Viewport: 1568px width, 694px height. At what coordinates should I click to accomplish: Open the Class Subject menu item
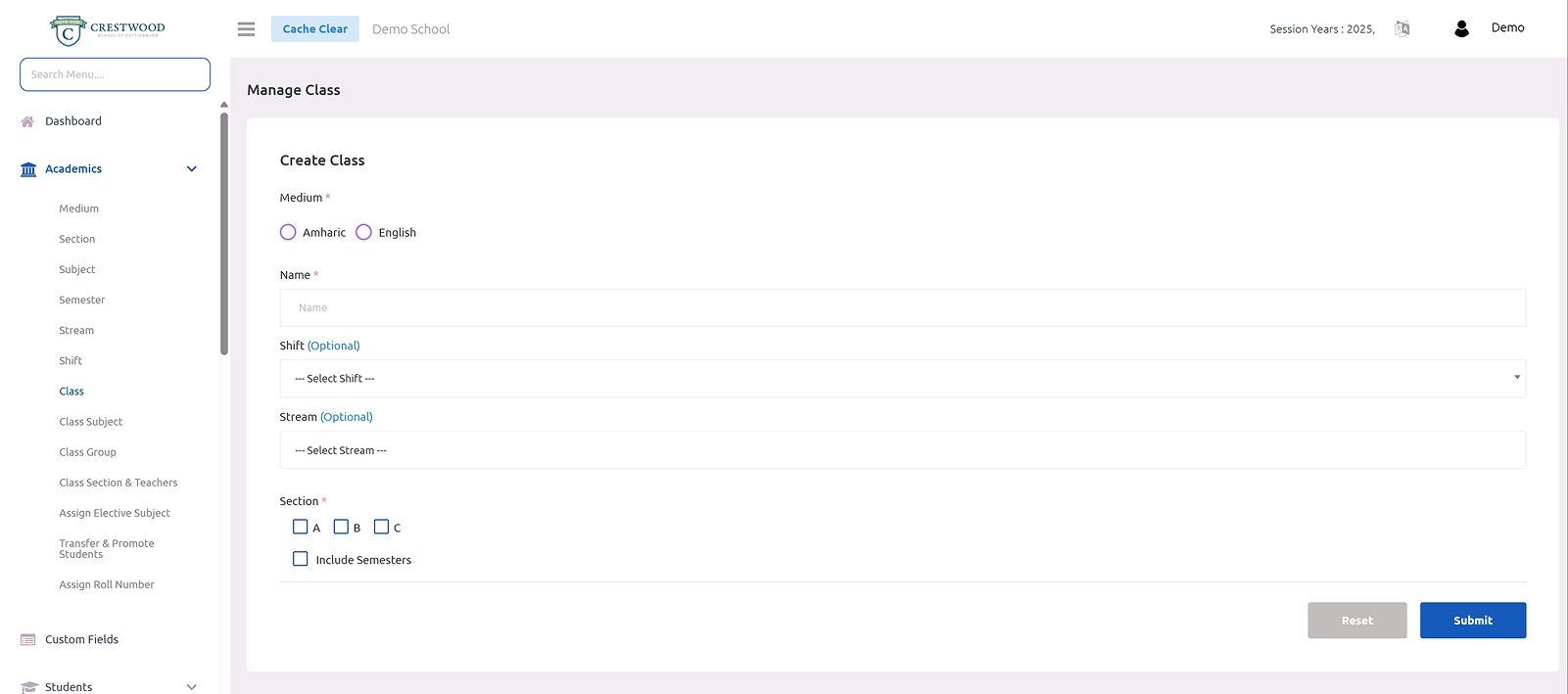[x=90, y=422]
